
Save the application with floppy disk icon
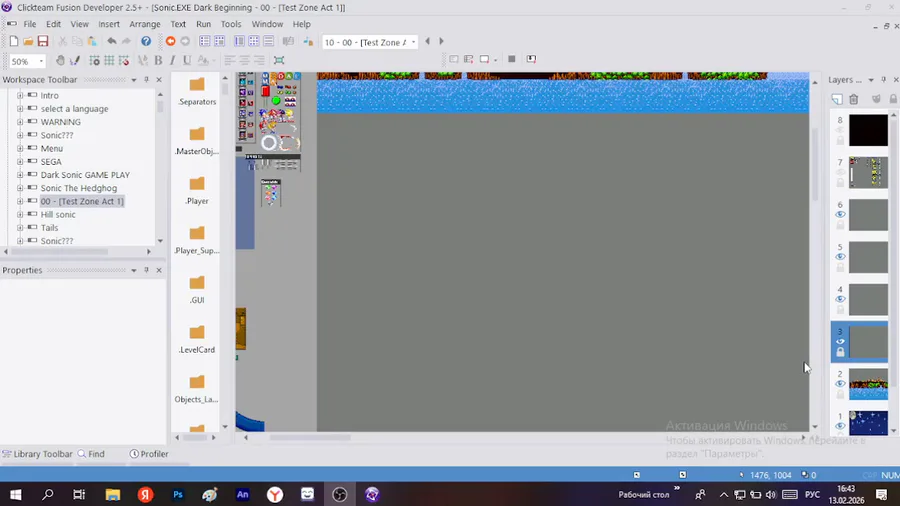click(42, 41)
